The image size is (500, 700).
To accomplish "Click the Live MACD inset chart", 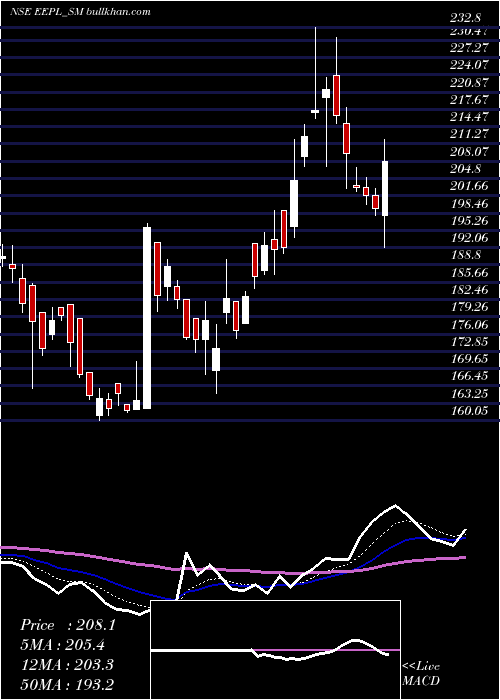I will tap(275, 650).
